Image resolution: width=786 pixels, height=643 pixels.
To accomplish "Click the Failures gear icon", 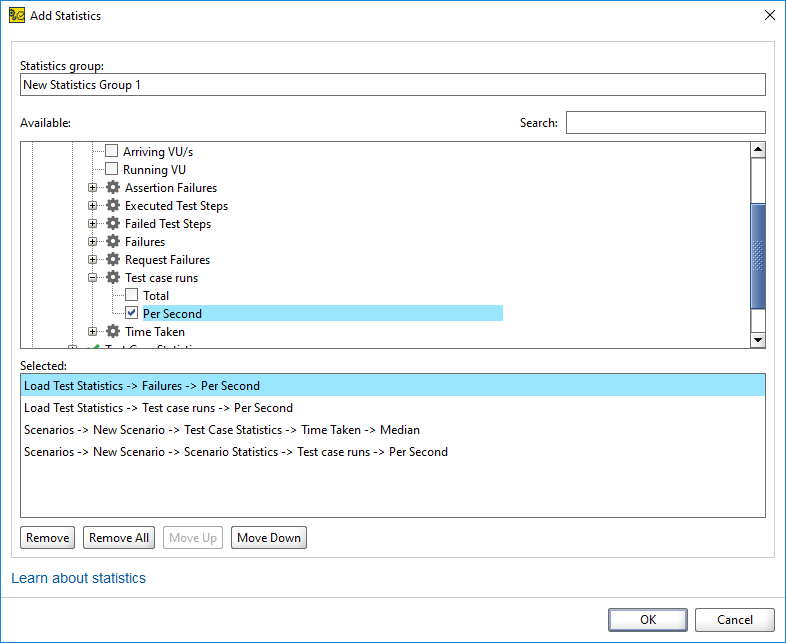I will point(113,242).
